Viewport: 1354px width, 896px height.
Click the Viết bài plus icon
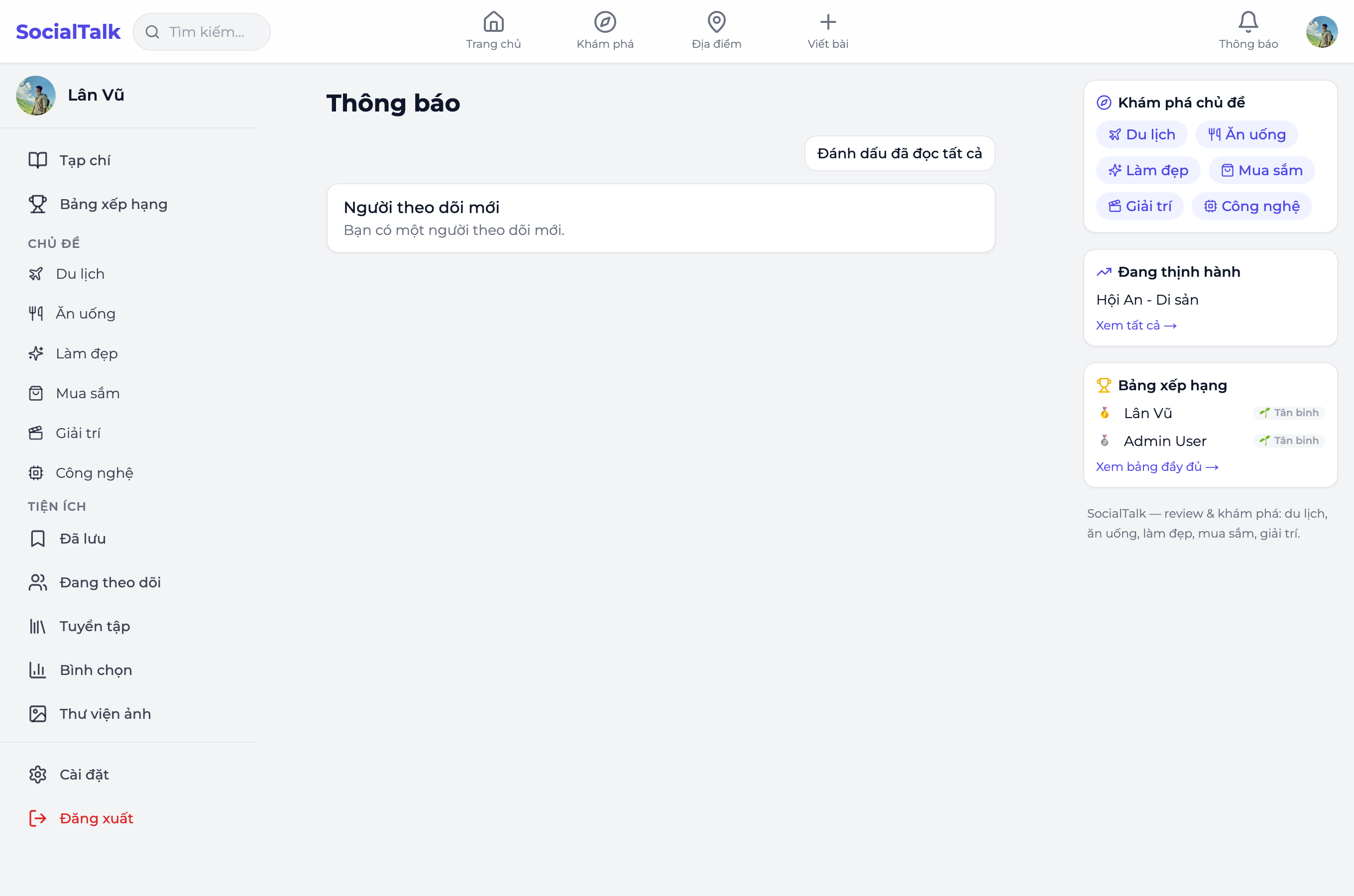click(828, 22)
